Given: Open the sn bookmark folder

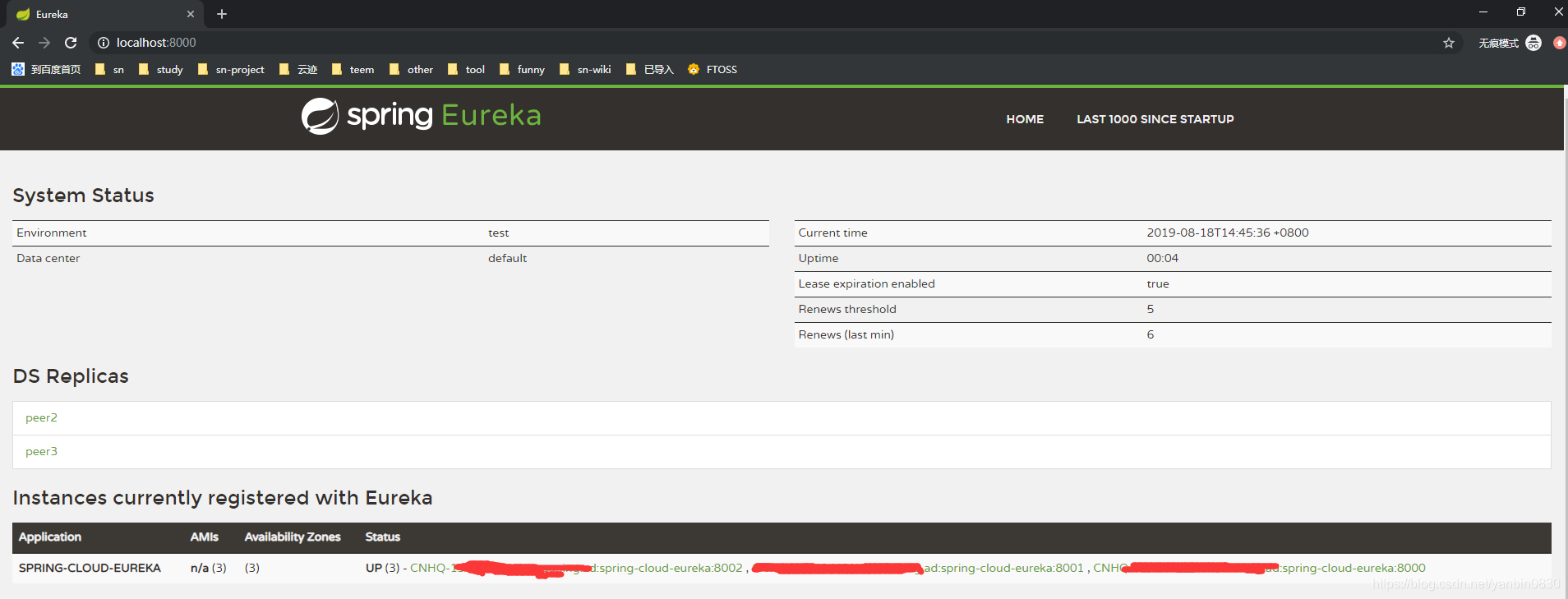Looking at the screenshot, I should 110,69.
